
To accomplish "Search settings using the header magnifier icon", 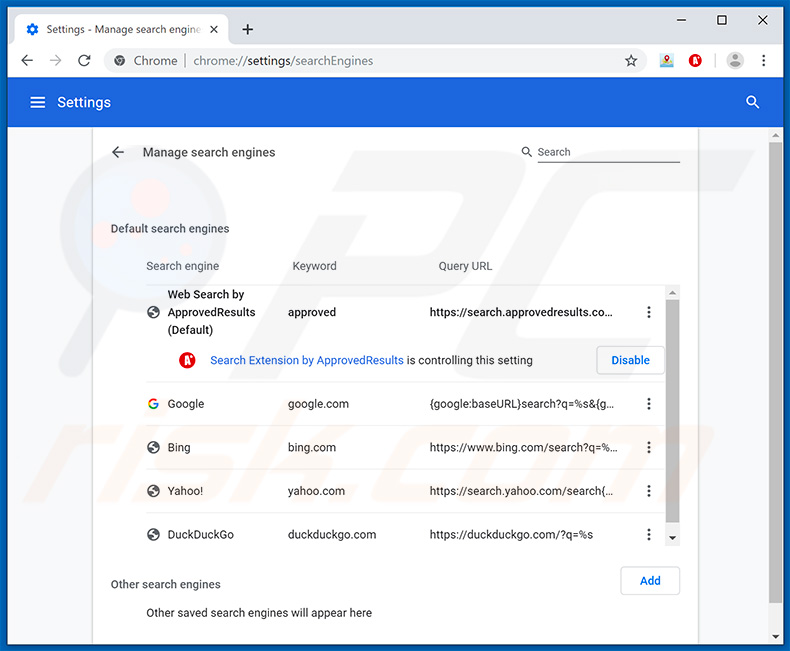I will click(752, 102).
